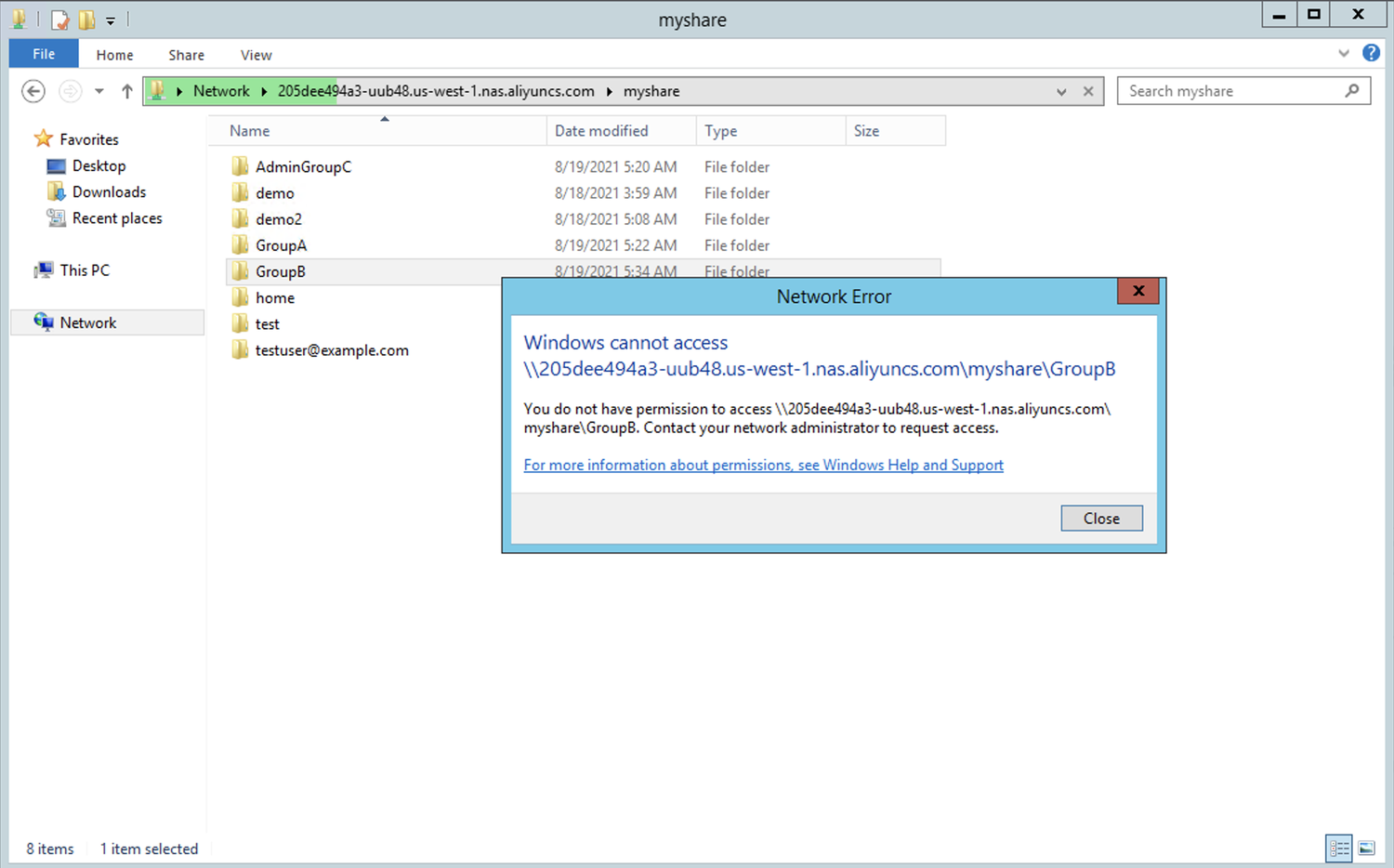
Task: Sort by the Name column header
Action: click(x=377, y=131)
